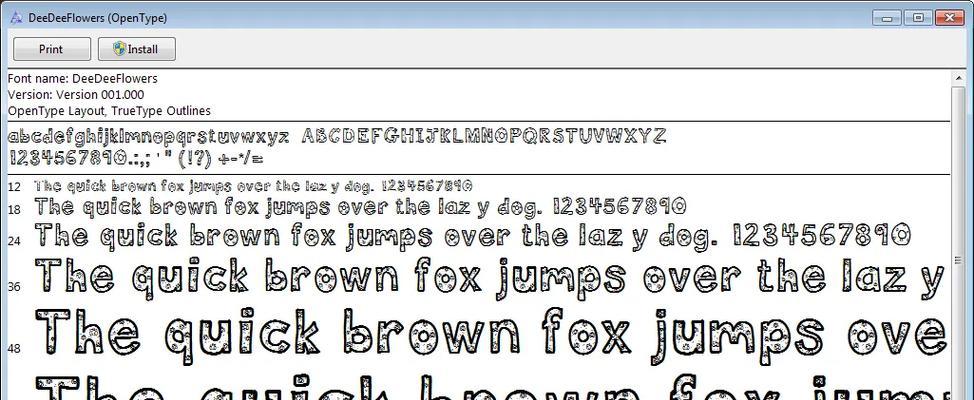
Task: Click the size 24 sample label
Action: pos(14,240)
